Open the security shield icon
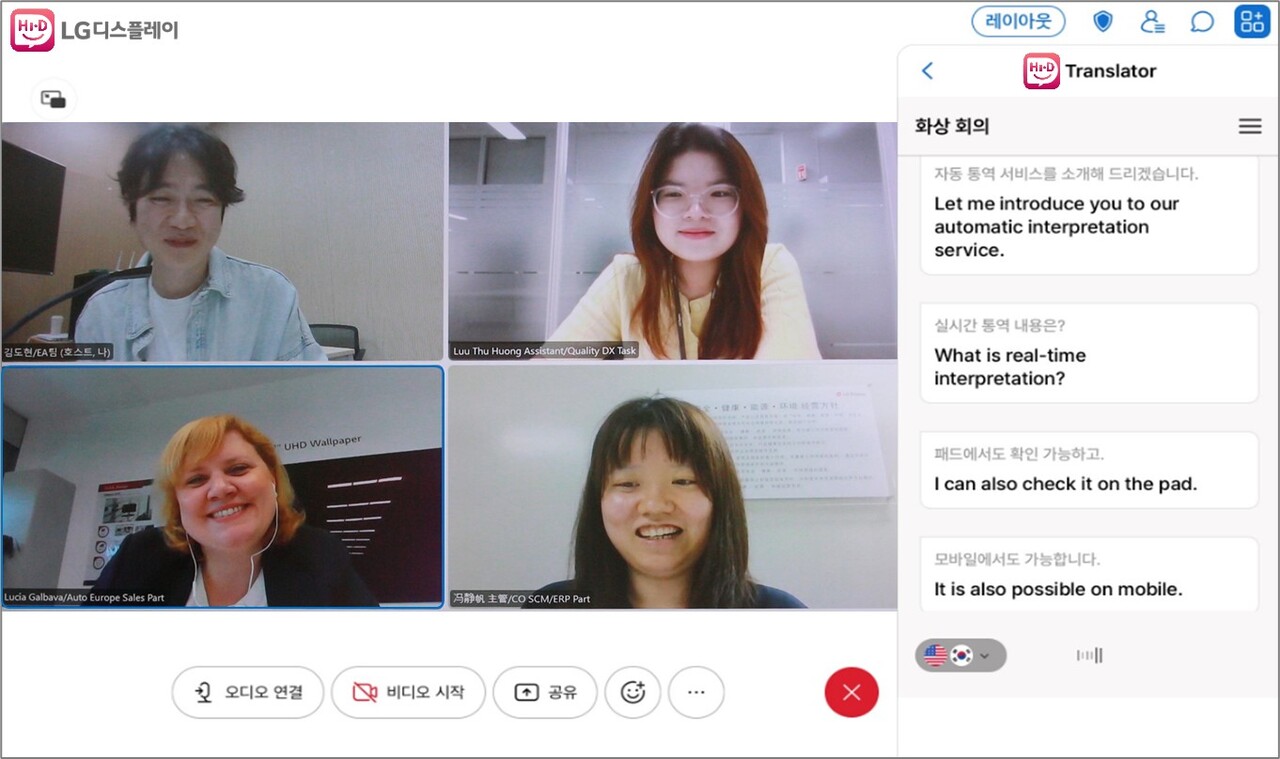 (x=1102, y=21)
